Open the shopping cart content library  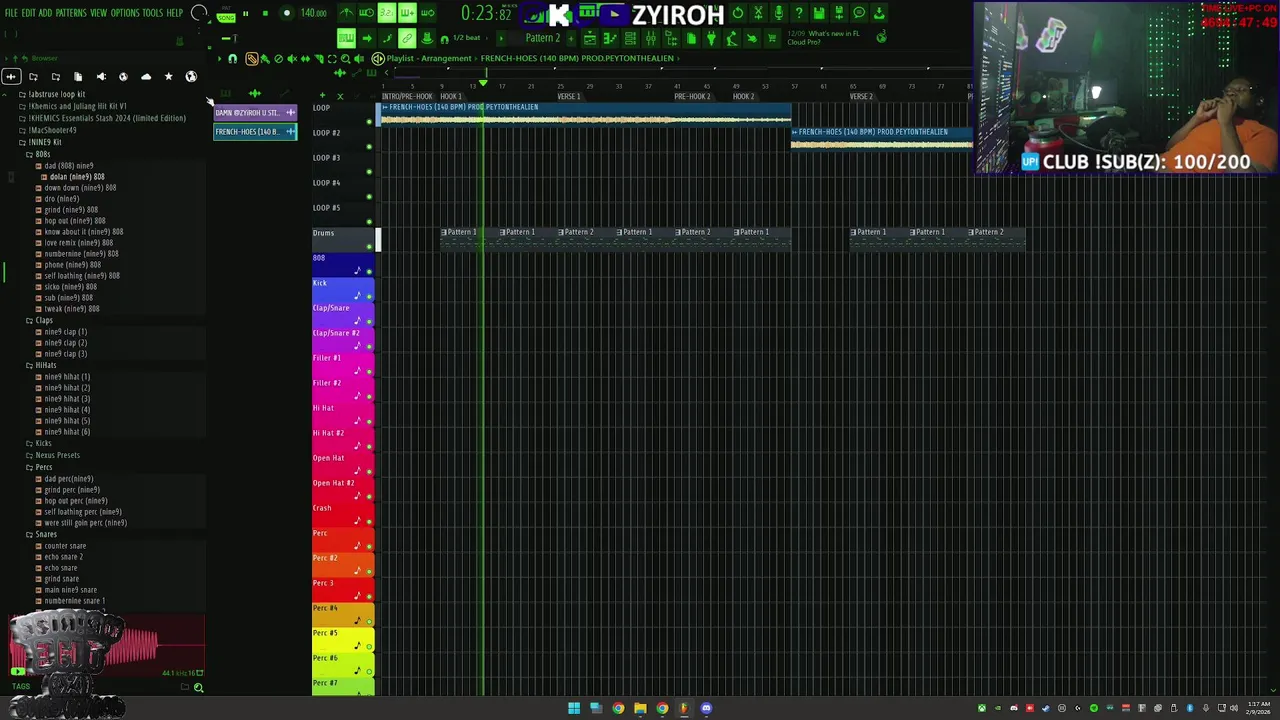[x=771, y=38]
